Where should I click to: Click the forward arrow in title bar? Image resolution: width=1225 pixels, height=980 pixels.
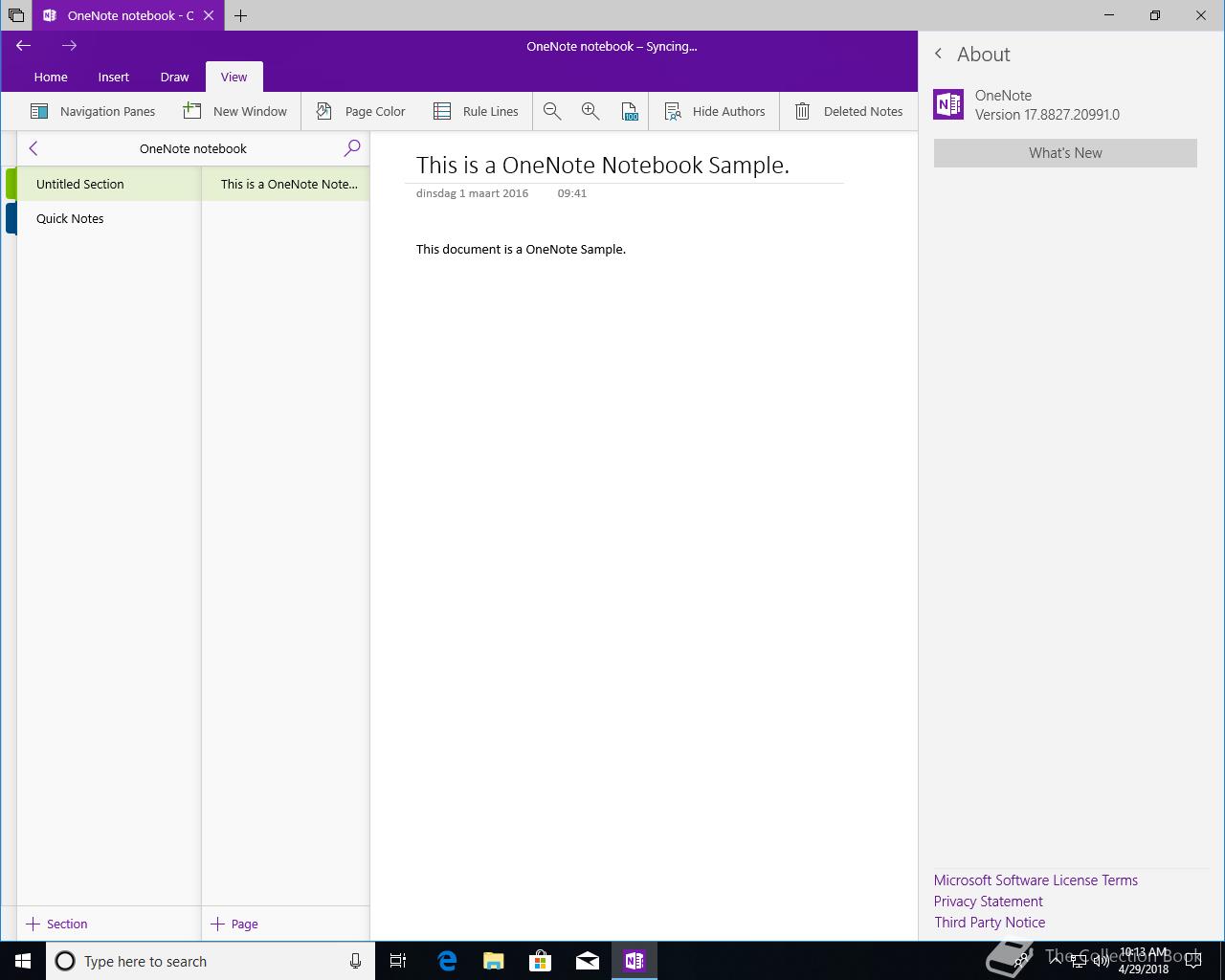pos(69,46)
